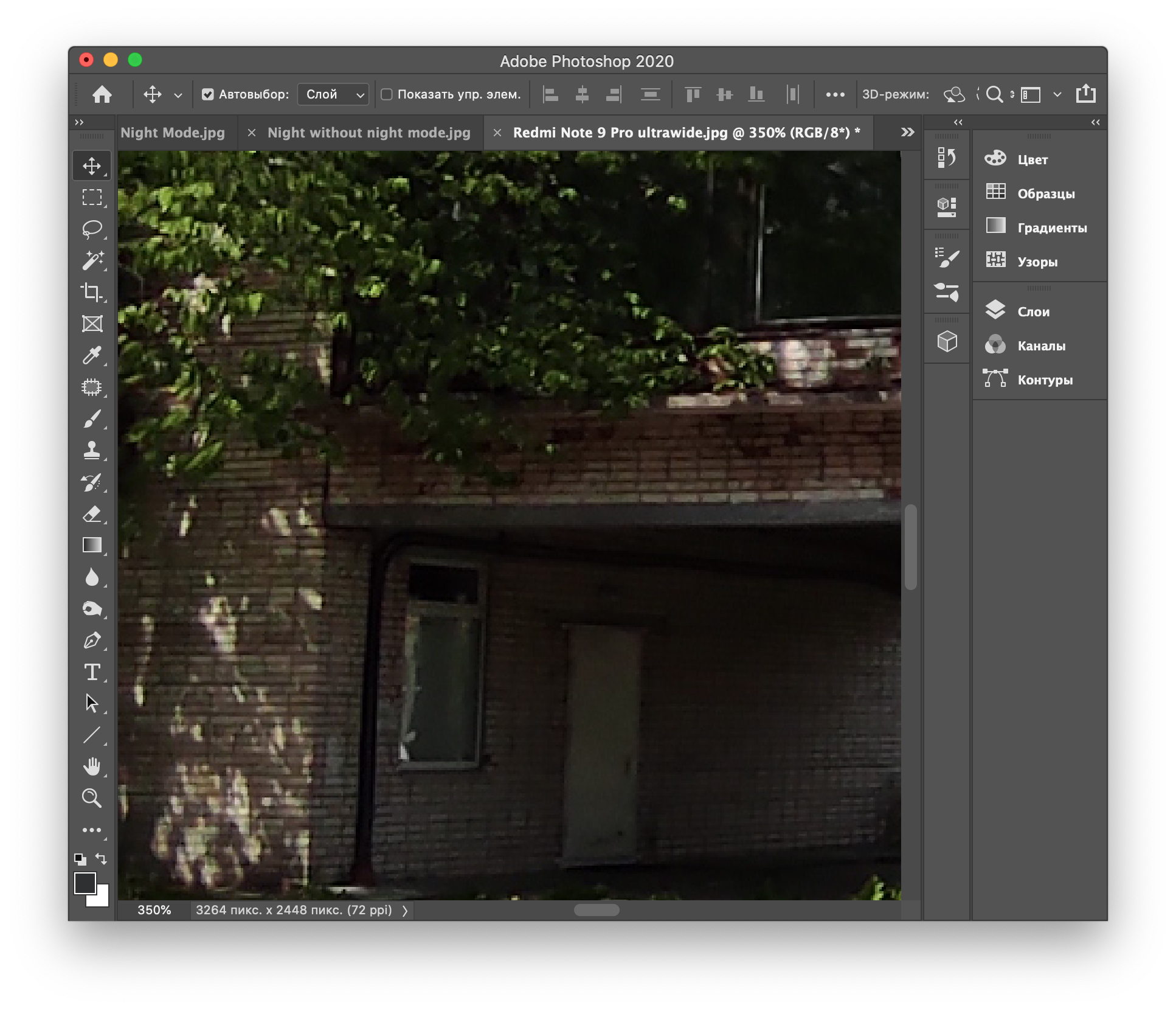Open the Слои panel

click(1033, 311)
